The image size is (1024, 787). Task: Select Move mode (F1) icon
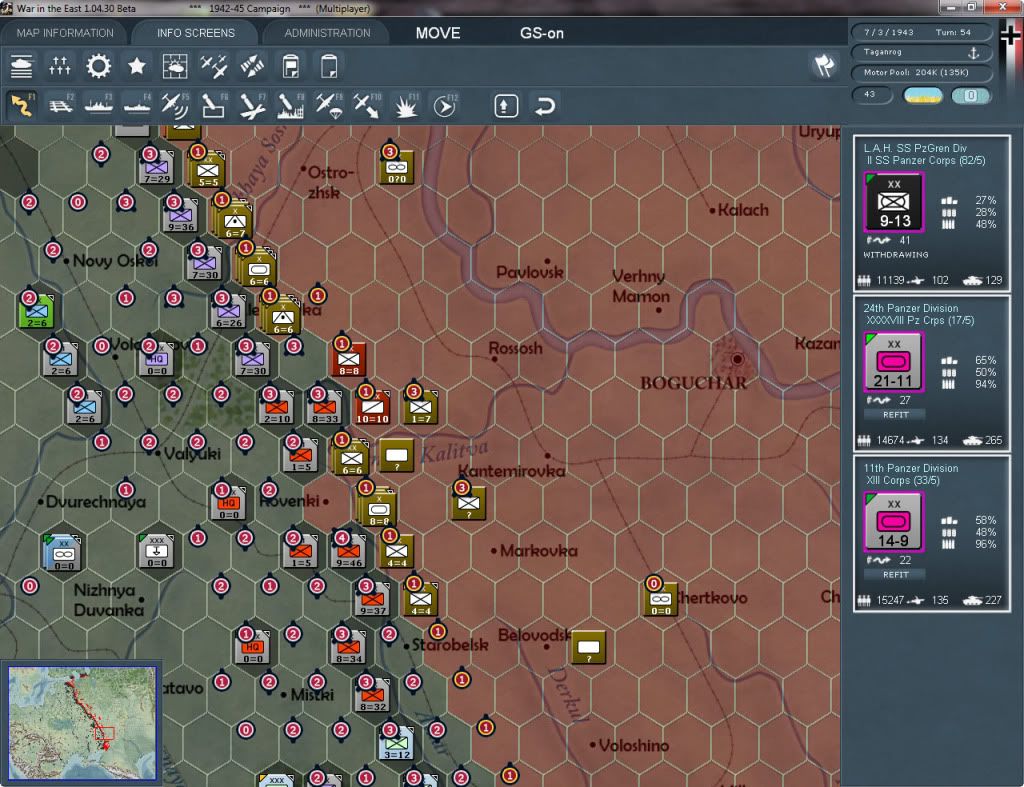coord(22,105)
